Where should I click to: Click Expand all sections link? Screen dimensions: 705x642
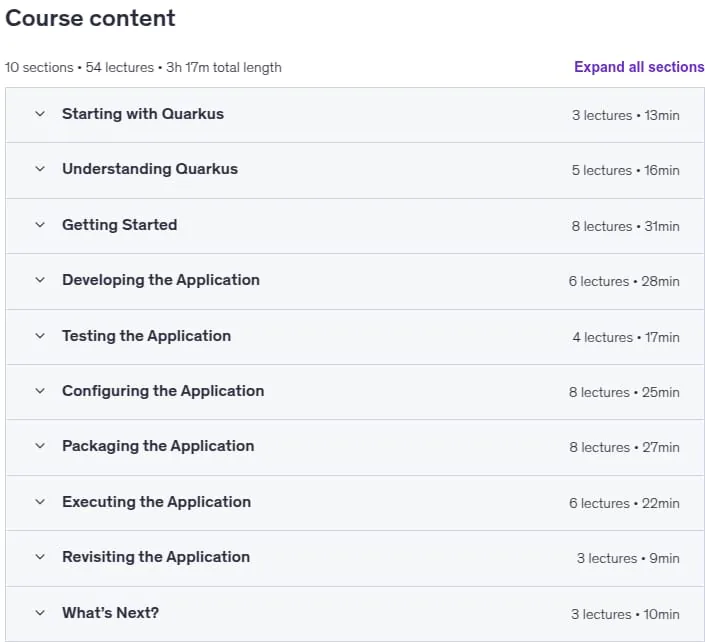pyautogui.click(x=639, y=67)
